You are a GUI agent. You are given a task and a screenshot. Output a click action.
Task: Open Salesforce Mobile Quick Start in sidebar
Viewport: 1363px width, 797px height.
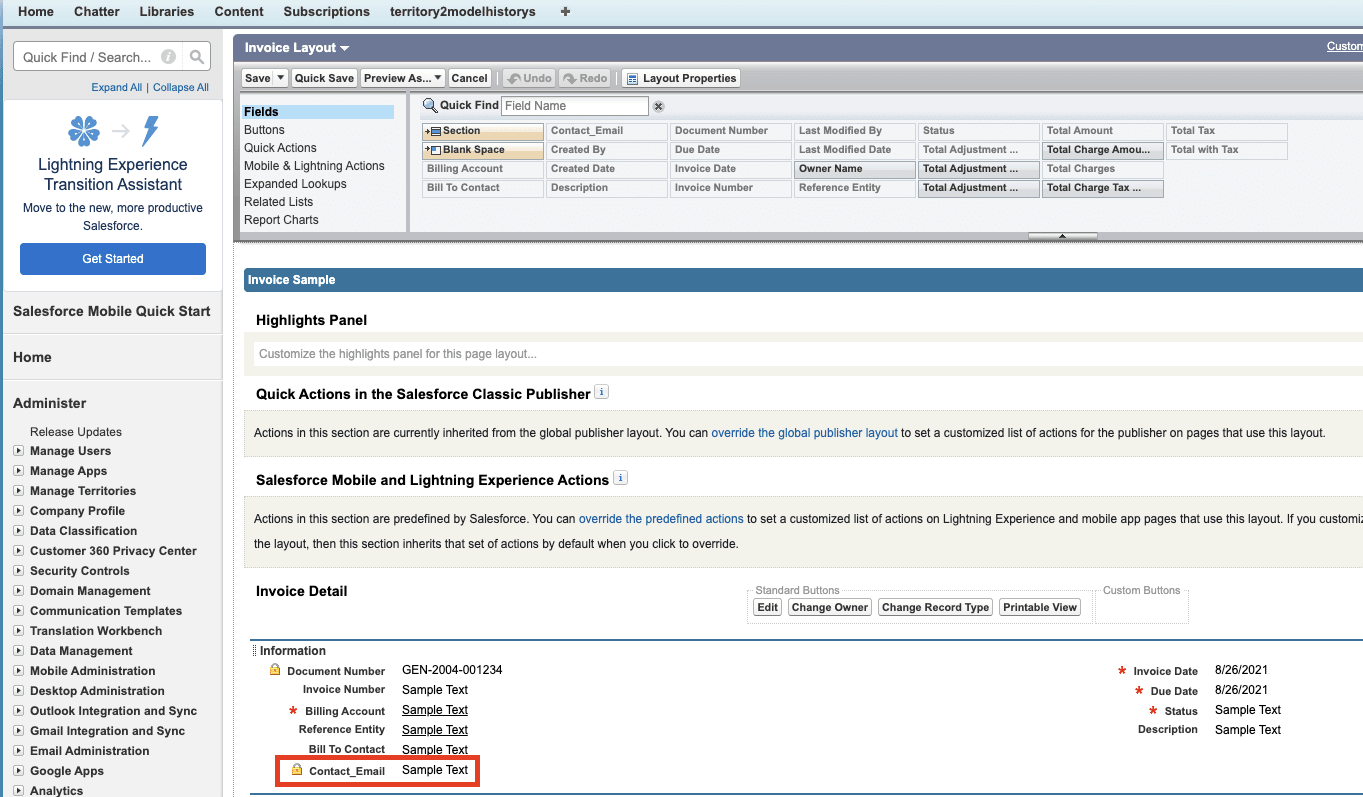pos(112,311)
